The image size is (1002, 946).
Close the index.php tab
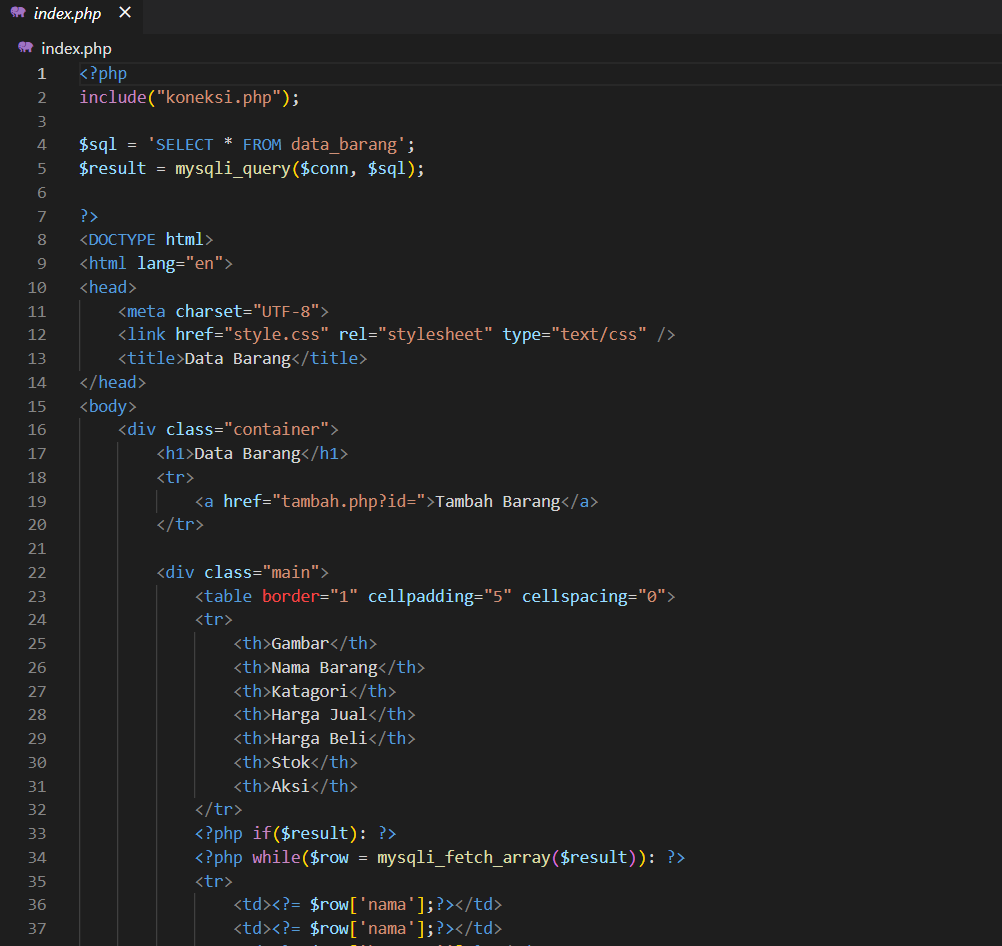(124, 13)
